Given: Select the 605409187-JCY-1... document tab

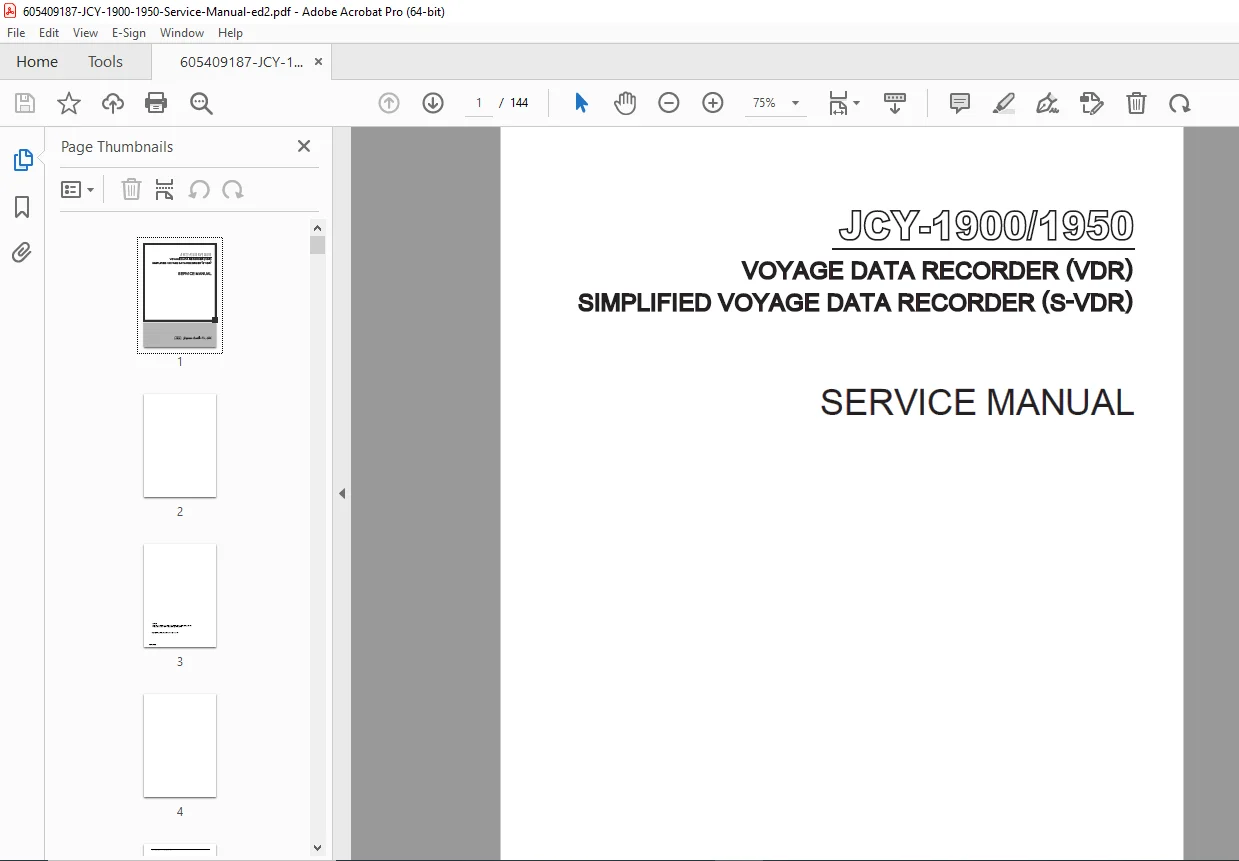Looking at the screenshot, I should pyautogui.click(x=241, y=62).
